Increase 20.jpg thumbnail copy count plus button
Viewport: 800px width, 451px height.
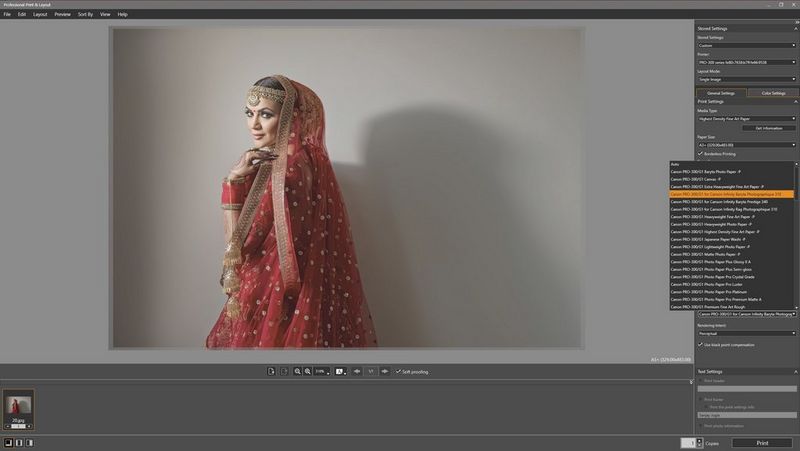[29, 426]
